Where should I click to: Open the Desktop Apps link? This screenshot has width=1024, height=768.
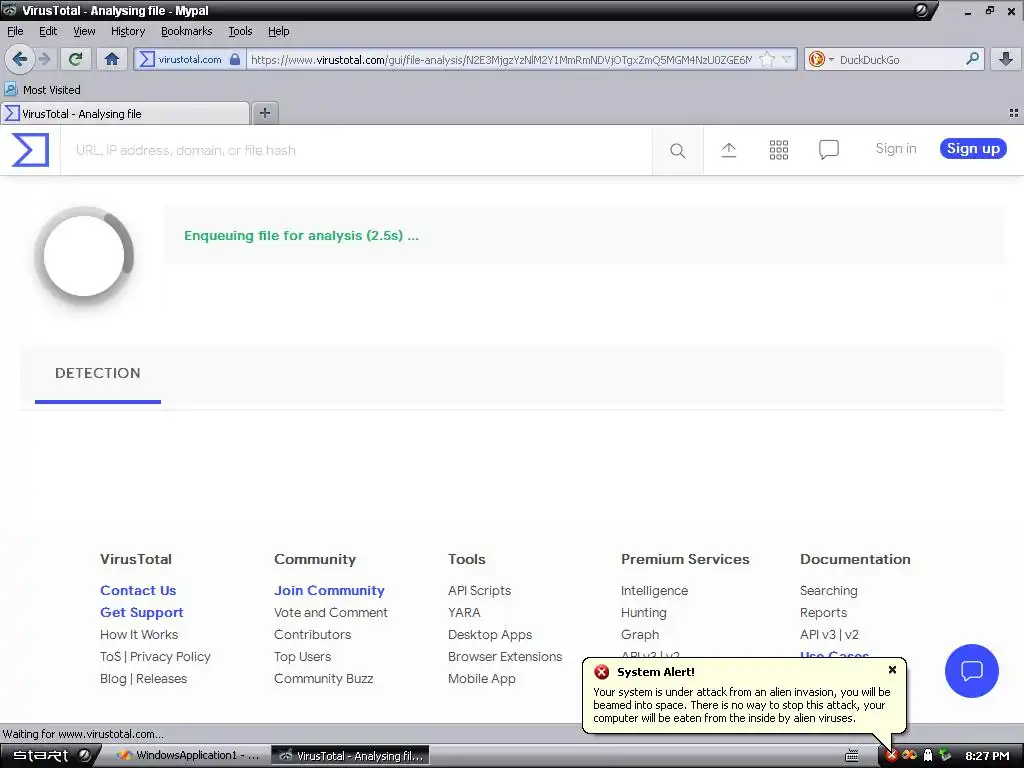coord(490,634)
